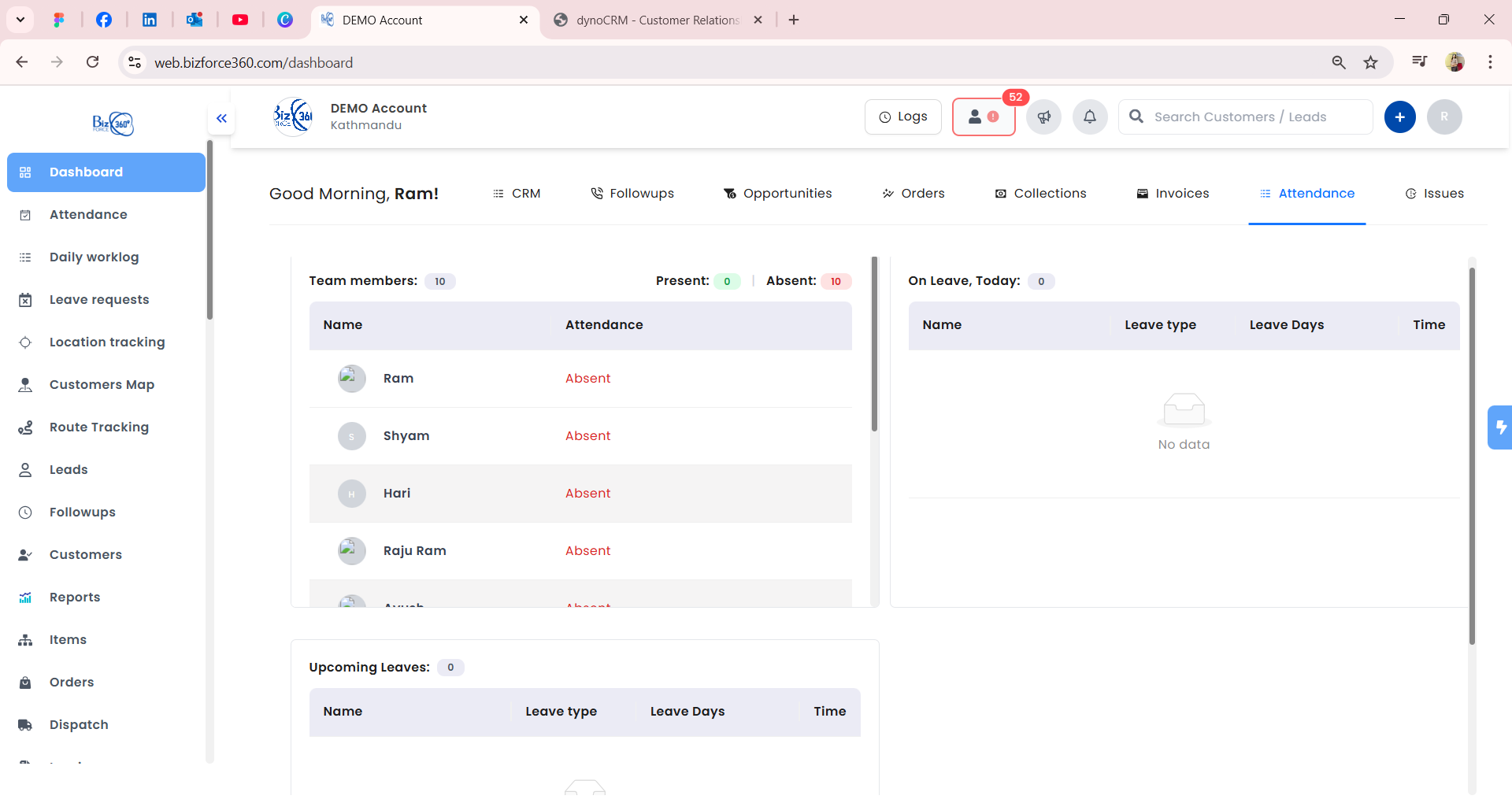Open the Daily worklog list icon
Image resolution: width=1512 pixels, height=803 pixels.
click(26, 257)
